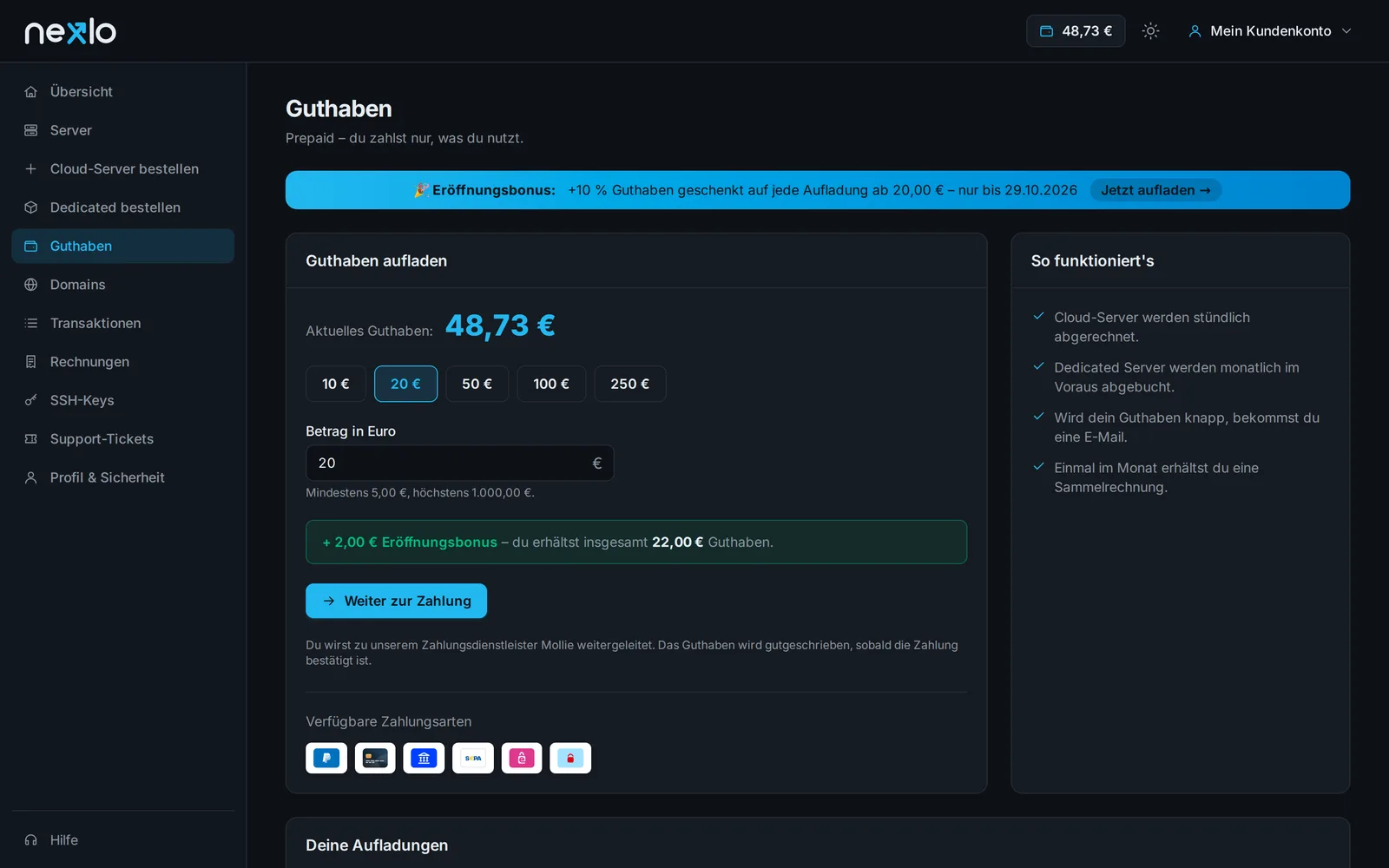Click the ticket icon beside Support-Tickets
The height and width of the screenshot is (868, 1389).
(x=31, y=439)
